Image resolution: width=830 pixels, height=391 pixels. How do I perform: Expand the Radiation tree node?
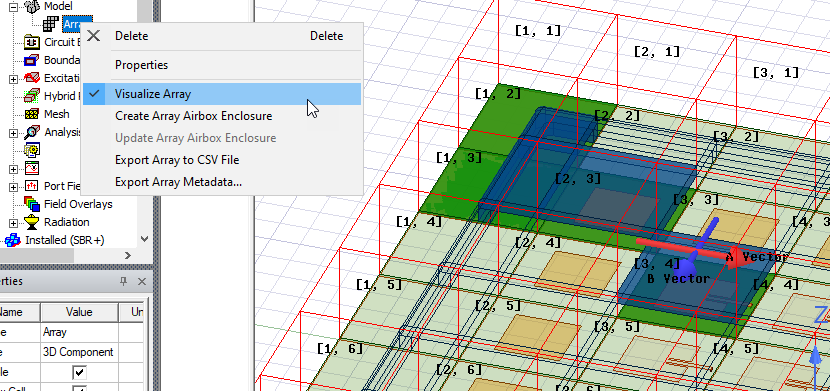click(x=14, y=223)
